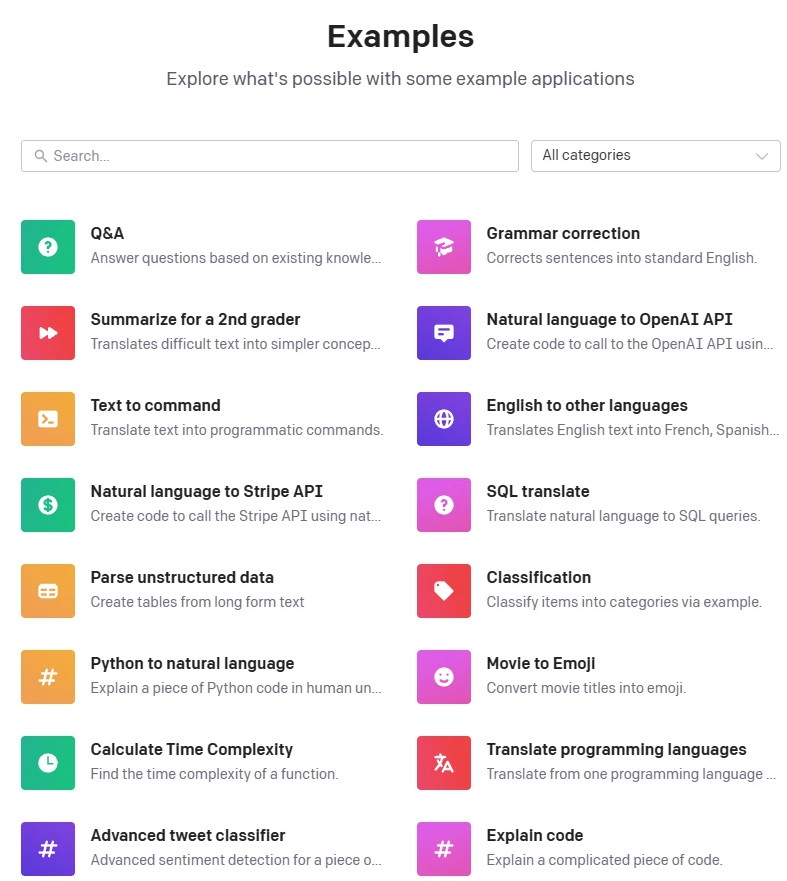Click the chevron arrow in the categories selector
This screenshot has width=787, height=881.
tap(762, 156)
